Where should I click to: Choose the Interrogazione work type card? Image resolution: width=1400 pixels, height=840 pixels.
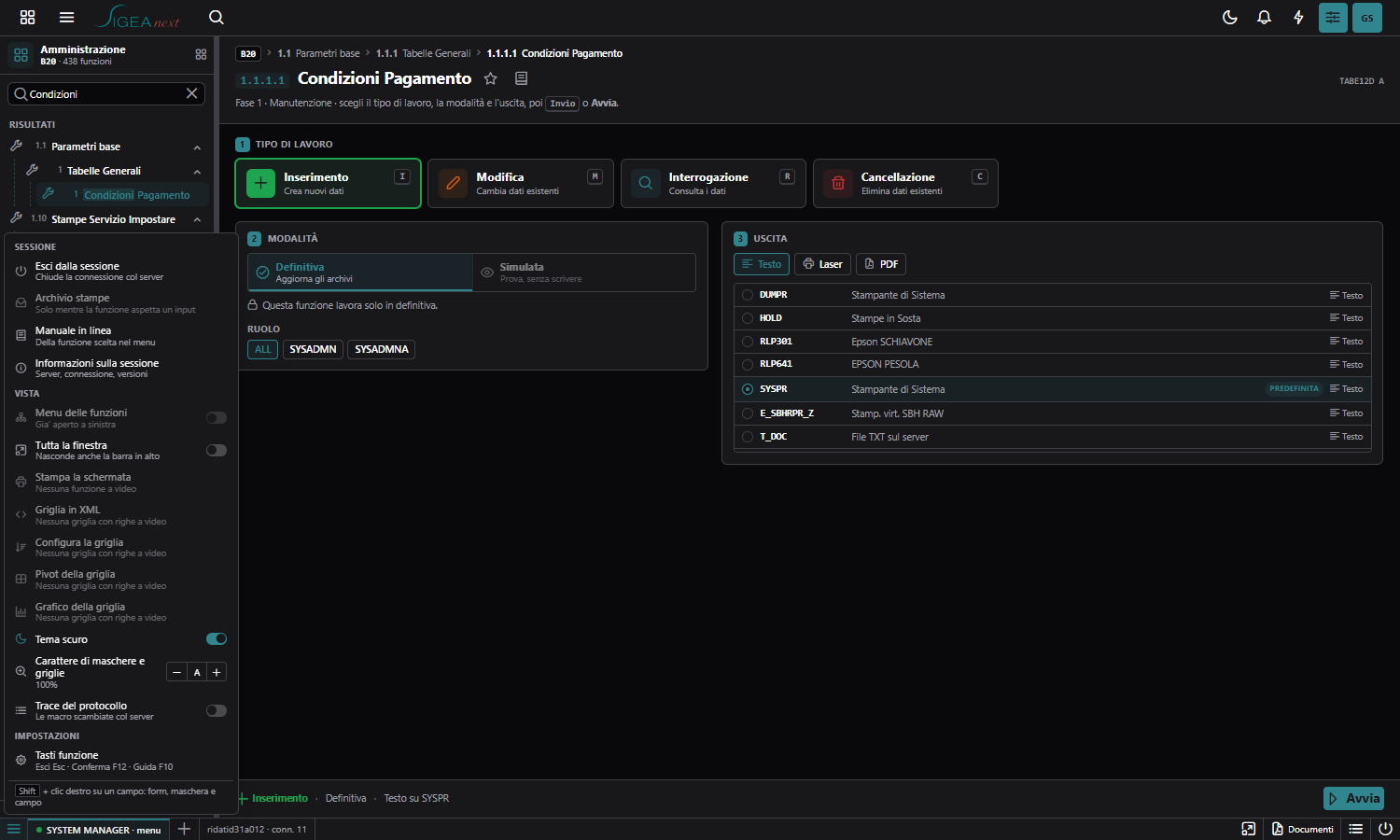(713, 183)
